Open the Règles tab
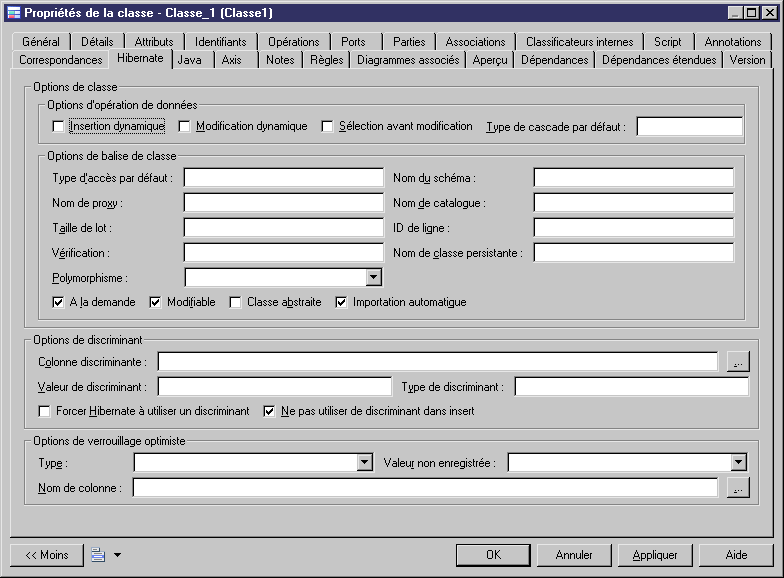The height and width of the screenshot is (578, 784). pos(326,60)
